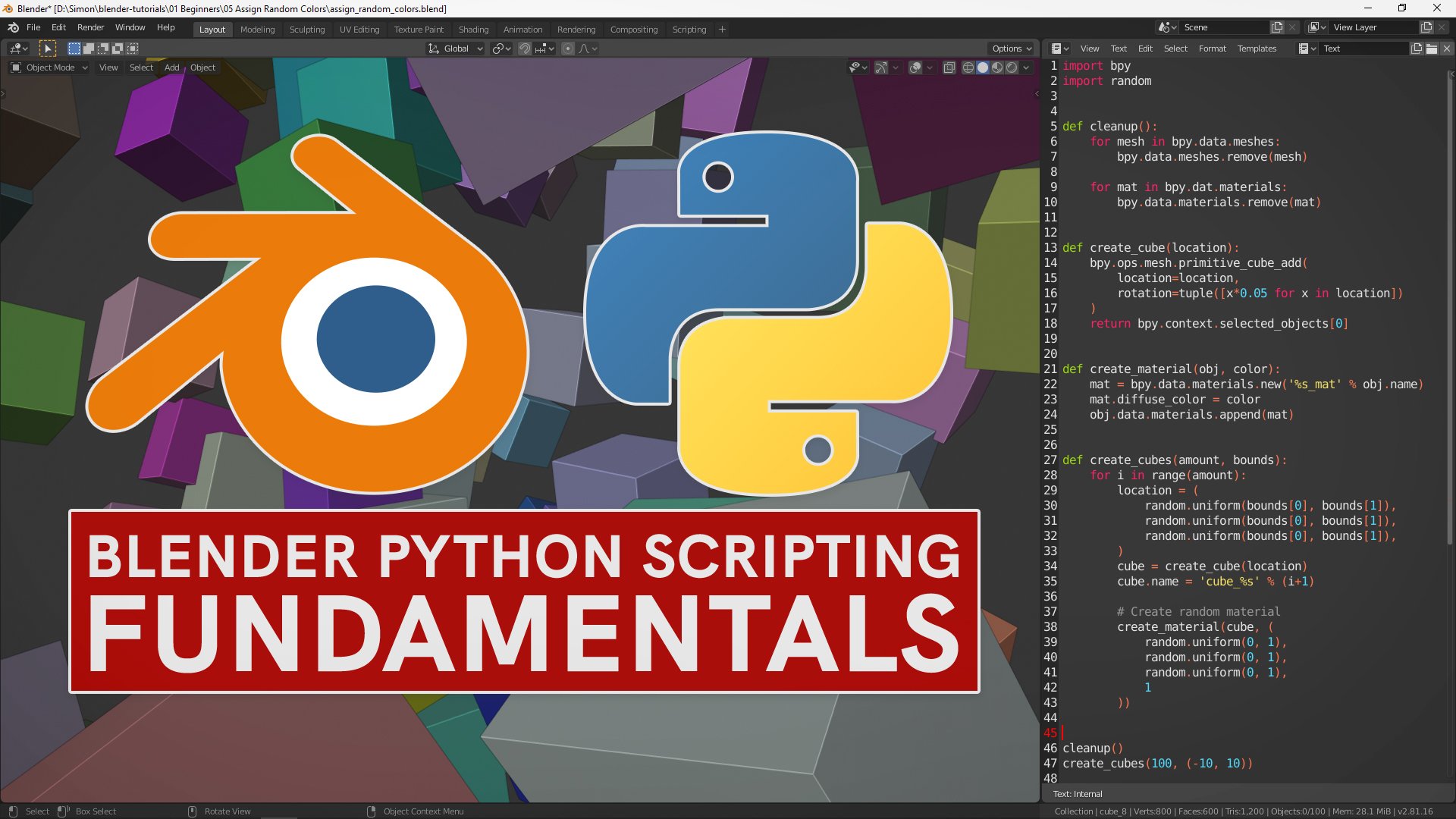
Task: Create a new text data-block
Action: pyautogui.click(x=1417, y=48)
